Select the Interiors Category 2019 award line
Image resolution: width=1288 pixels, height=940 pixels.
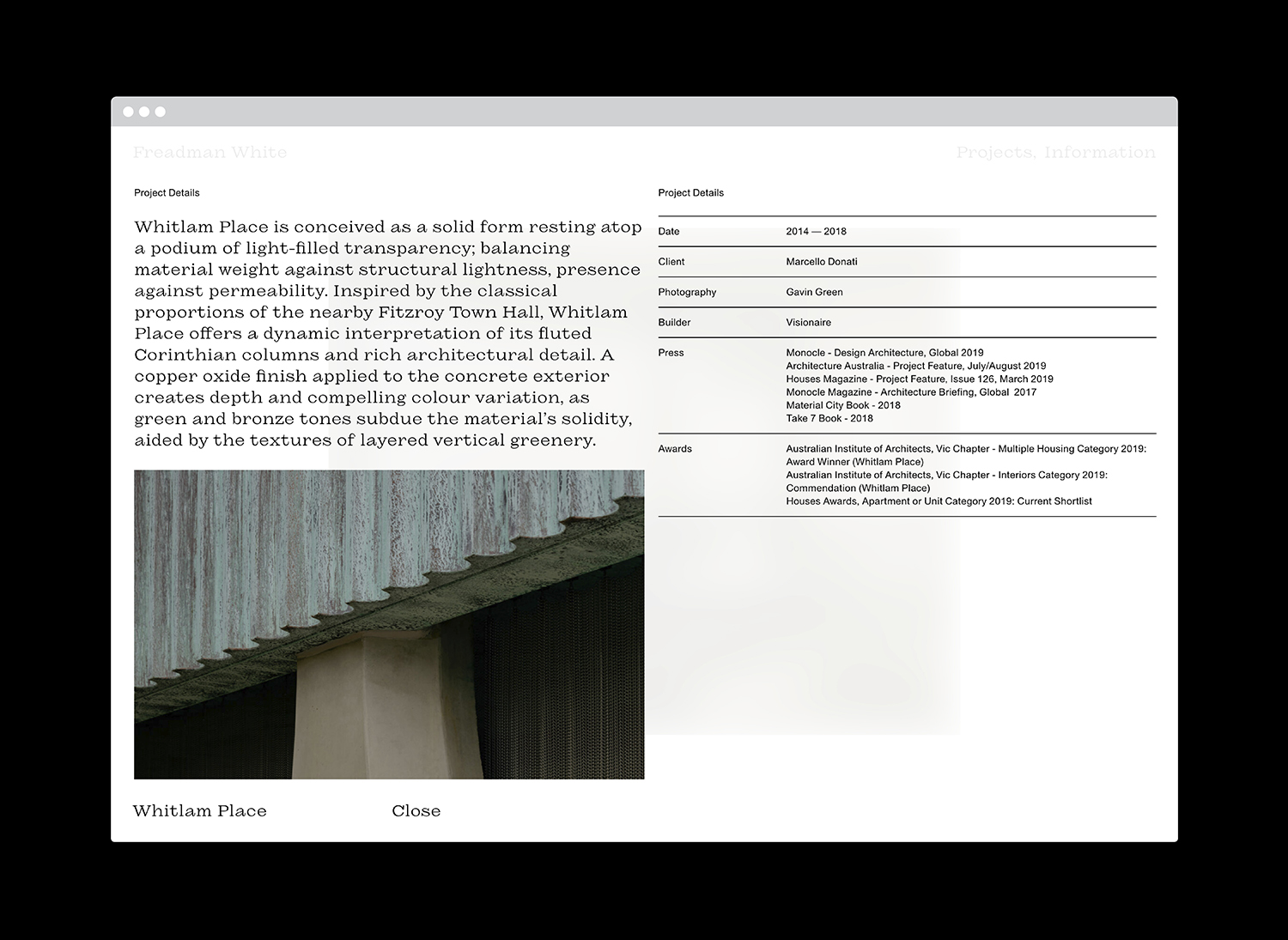point(946,475)
